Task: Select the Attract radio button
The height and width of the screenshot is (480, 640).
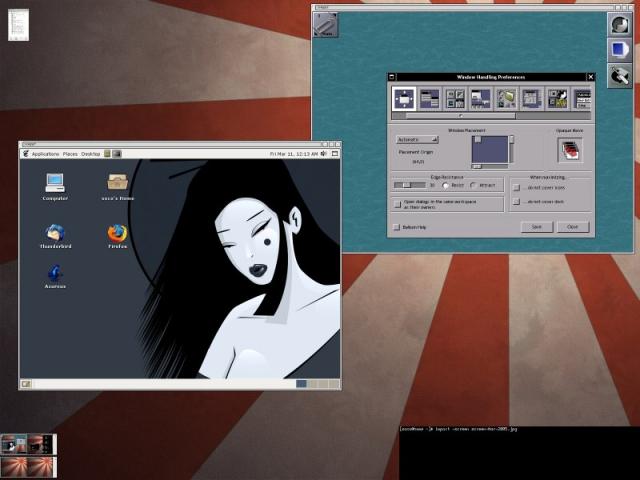Action: click(473, 185)
